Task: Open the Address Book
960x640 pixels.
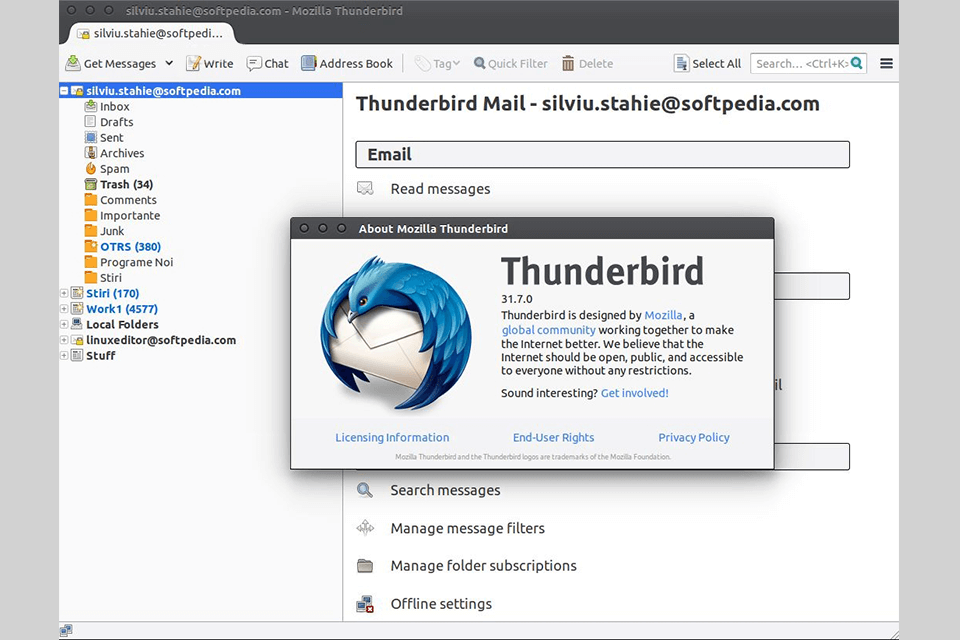Action: (347, 63)
